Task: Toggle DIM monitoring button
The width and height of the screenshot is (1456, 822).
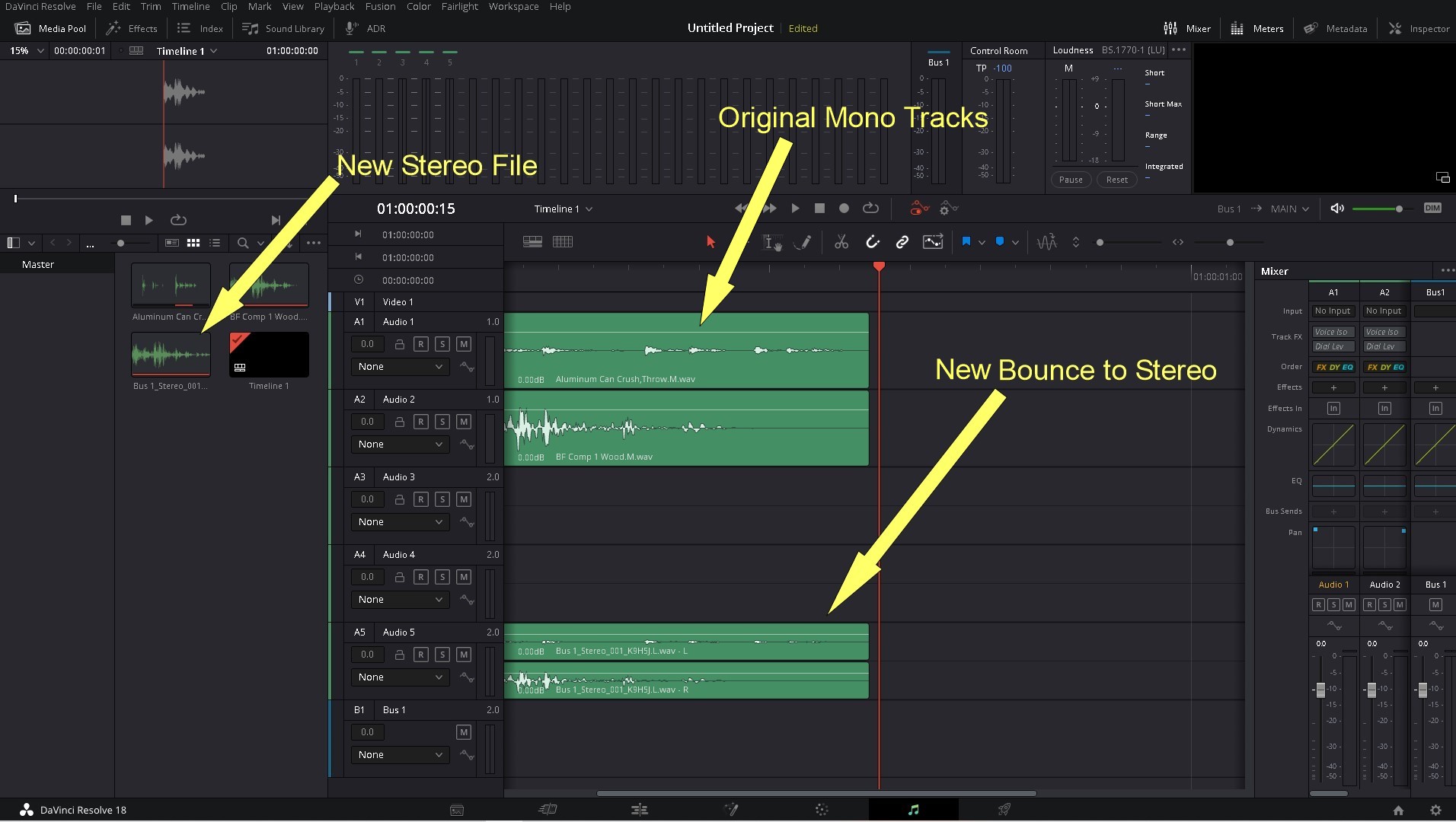Action: click(x=1432, y=209)
